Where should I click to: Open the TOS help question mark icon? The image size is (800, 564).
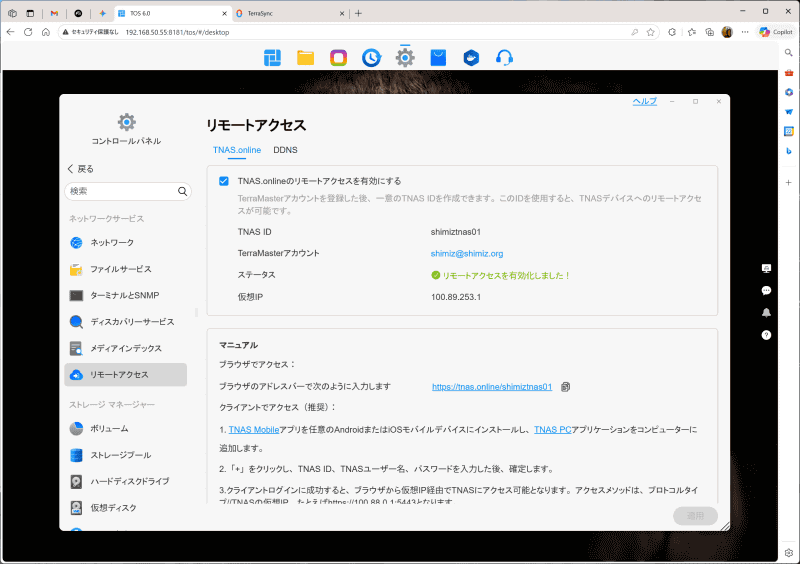(766, 335)
